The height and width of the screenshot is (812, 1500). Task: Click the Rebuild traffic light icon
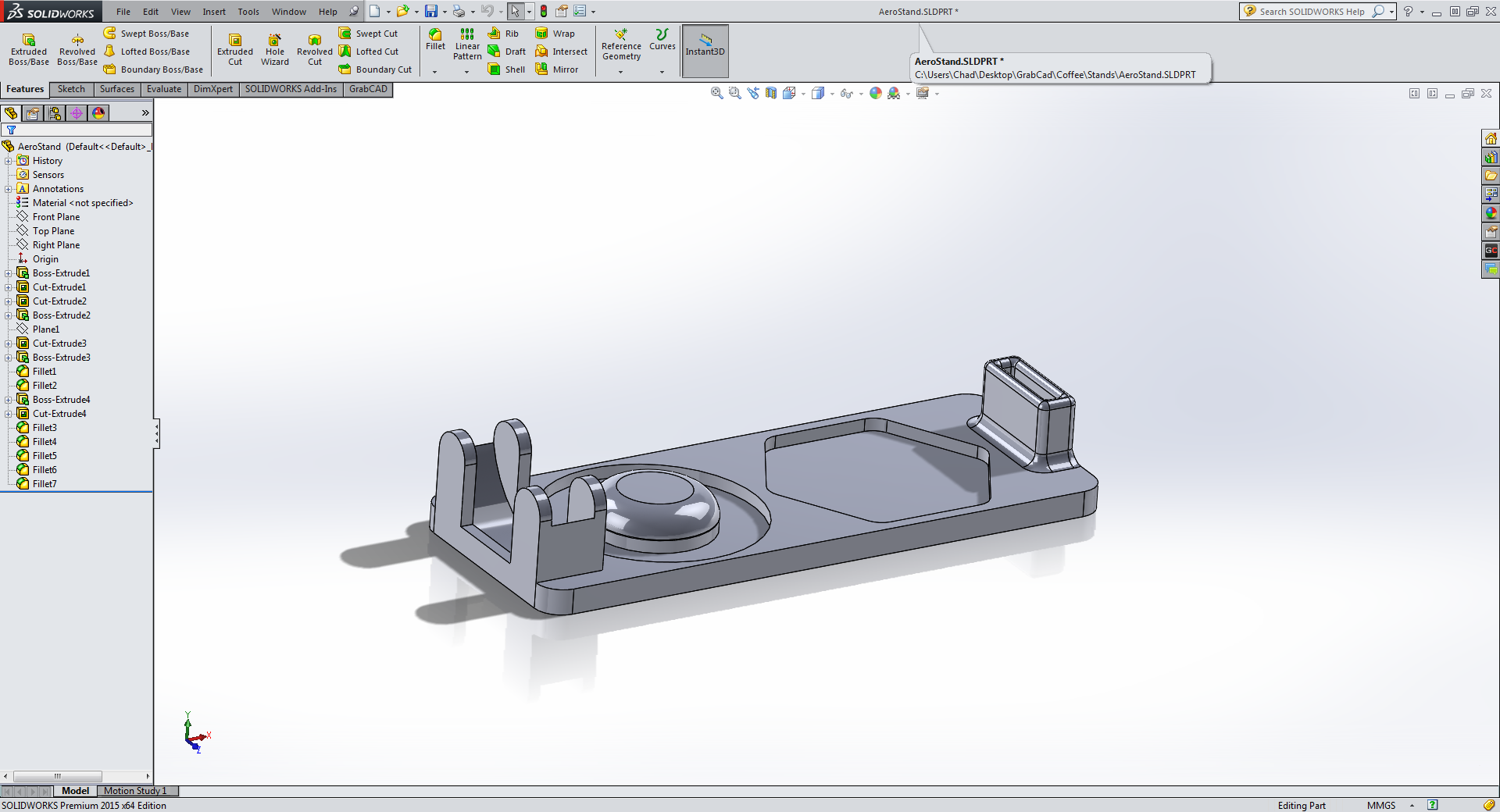[544, 12]
